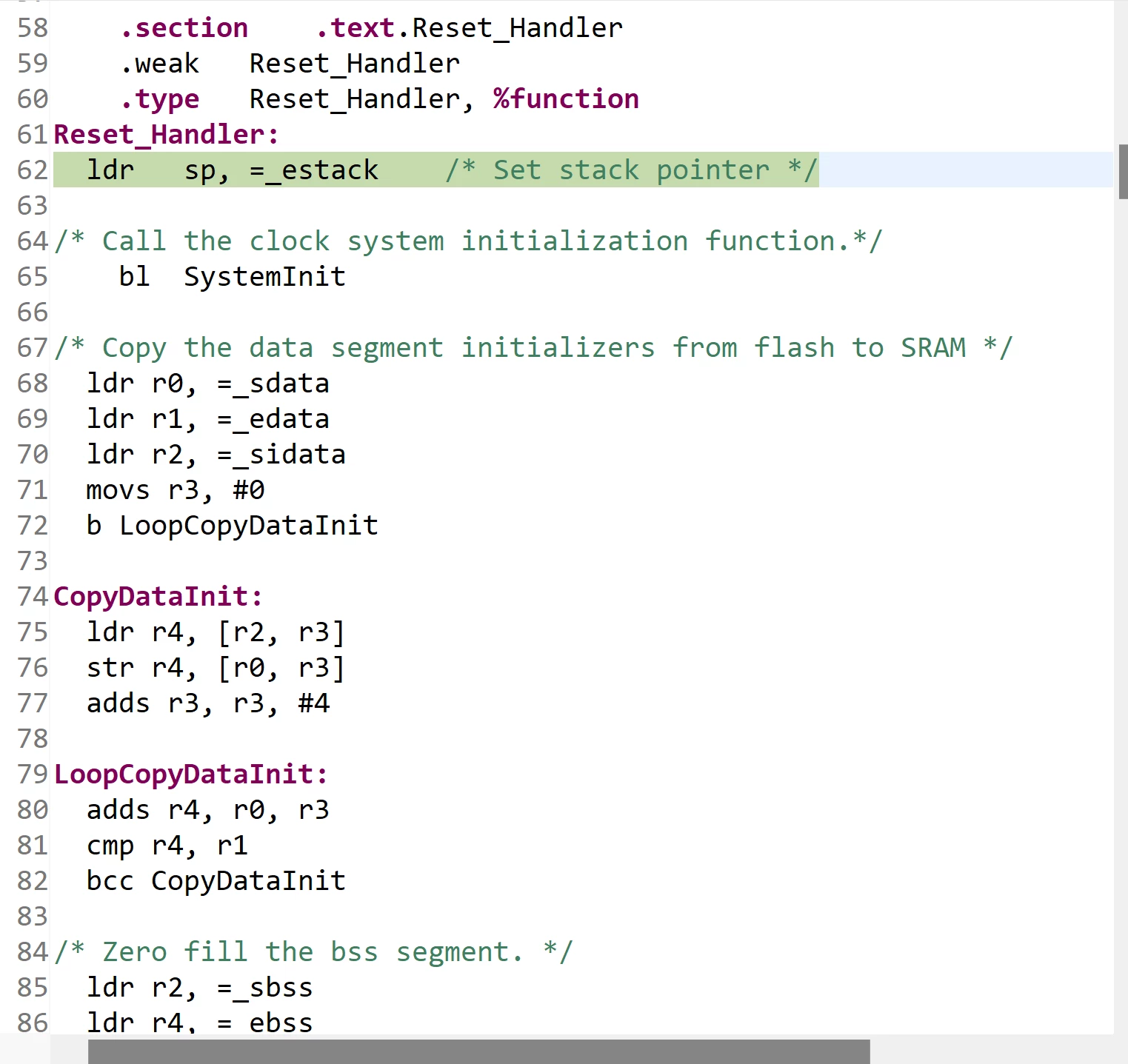1128x1064 pixels.
Task: Click '=_edata' on line 69
Action: click(273, 418)
